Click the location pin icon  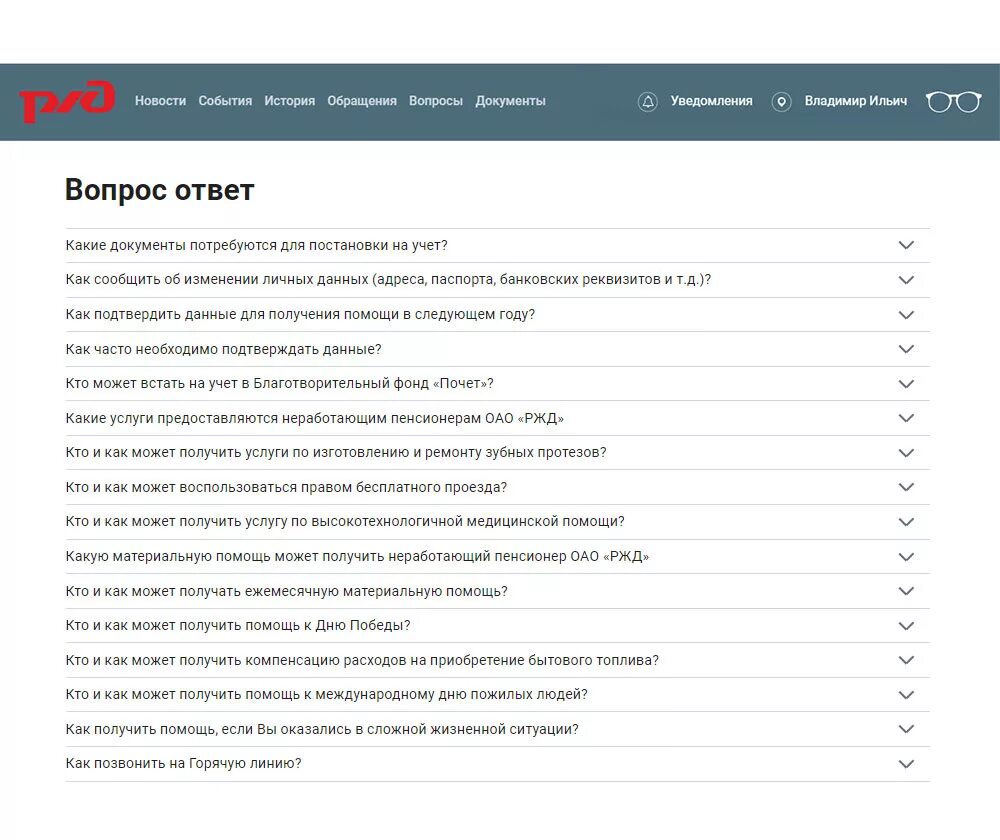(781, 101)
